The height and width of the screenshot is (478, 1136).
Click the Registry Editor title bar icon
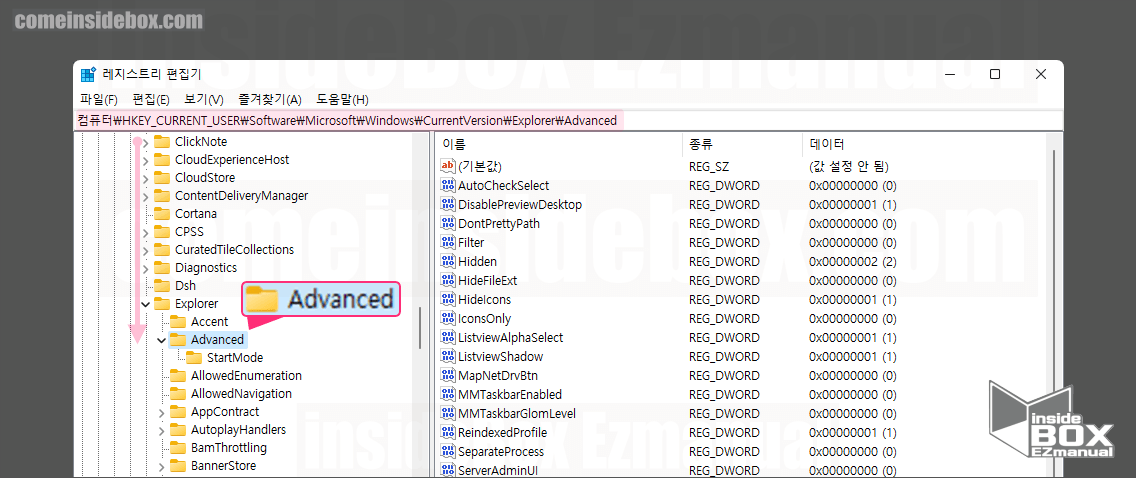coord(88,75)
